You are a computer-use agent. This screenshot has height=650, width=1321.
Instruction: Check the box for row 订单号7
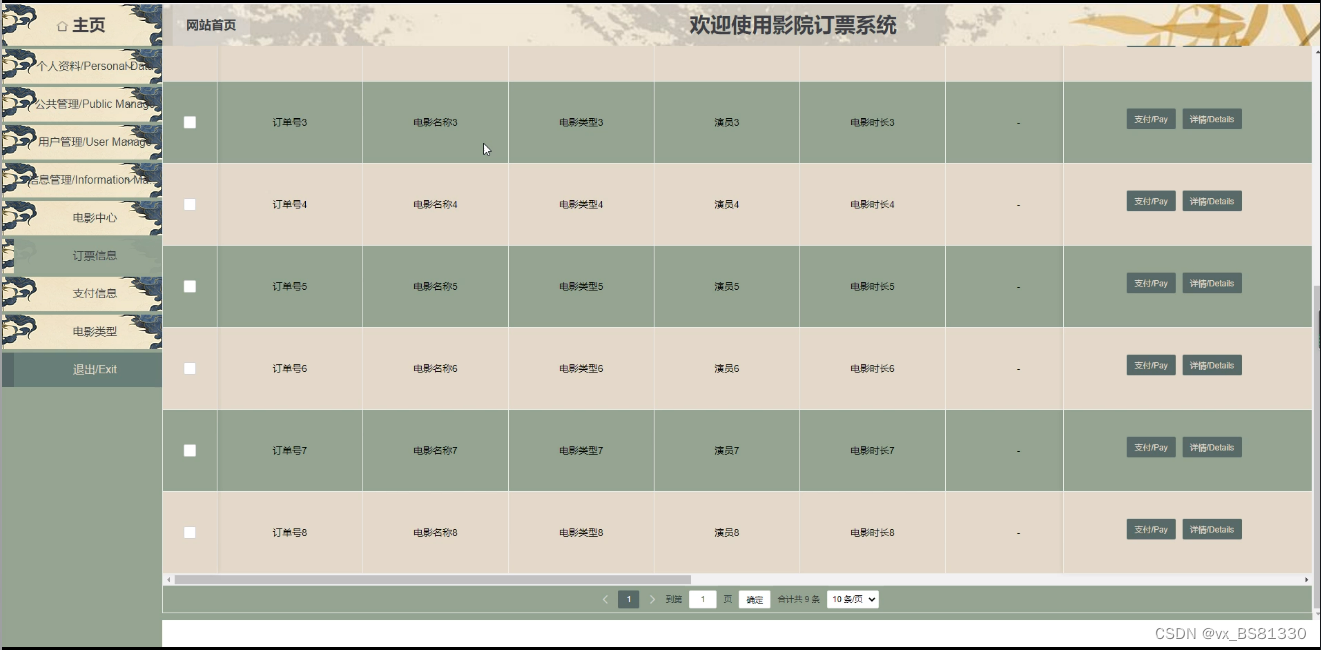coord(190,450)
